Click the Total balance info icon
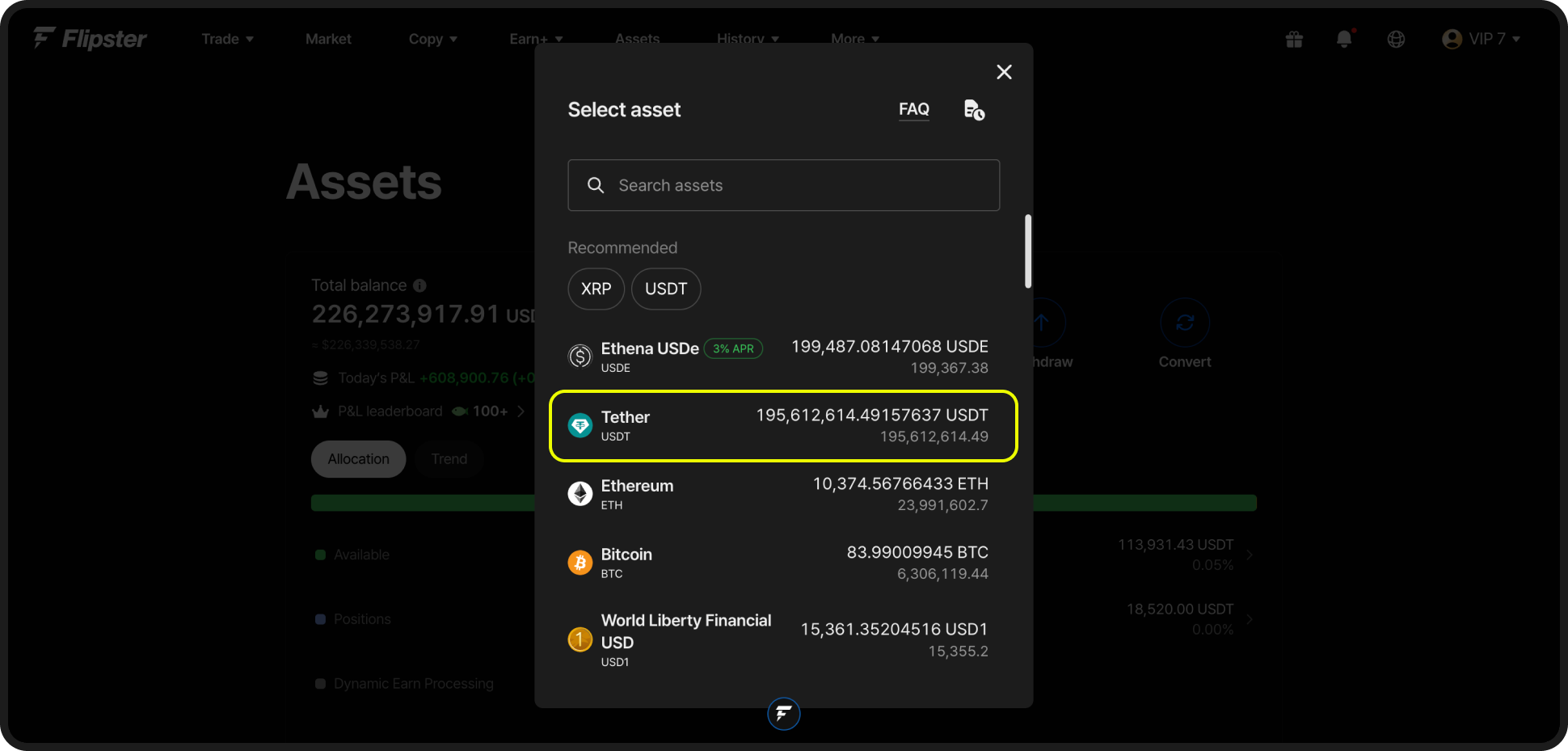The width and height of the screenshot is (1568, 751). click(x=419, y=285)
